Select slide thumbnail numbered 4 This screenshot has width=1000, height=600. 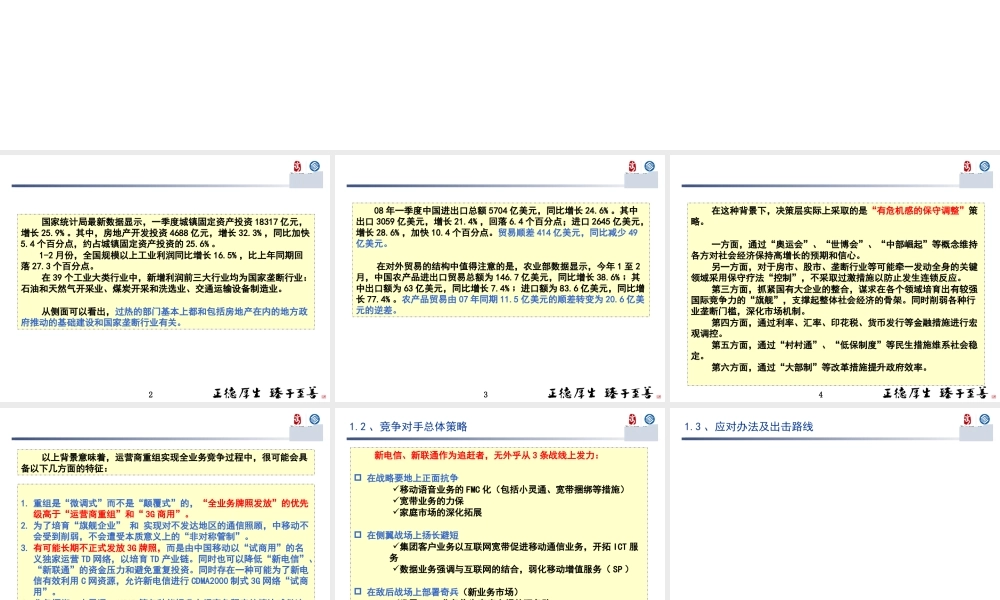835,278
